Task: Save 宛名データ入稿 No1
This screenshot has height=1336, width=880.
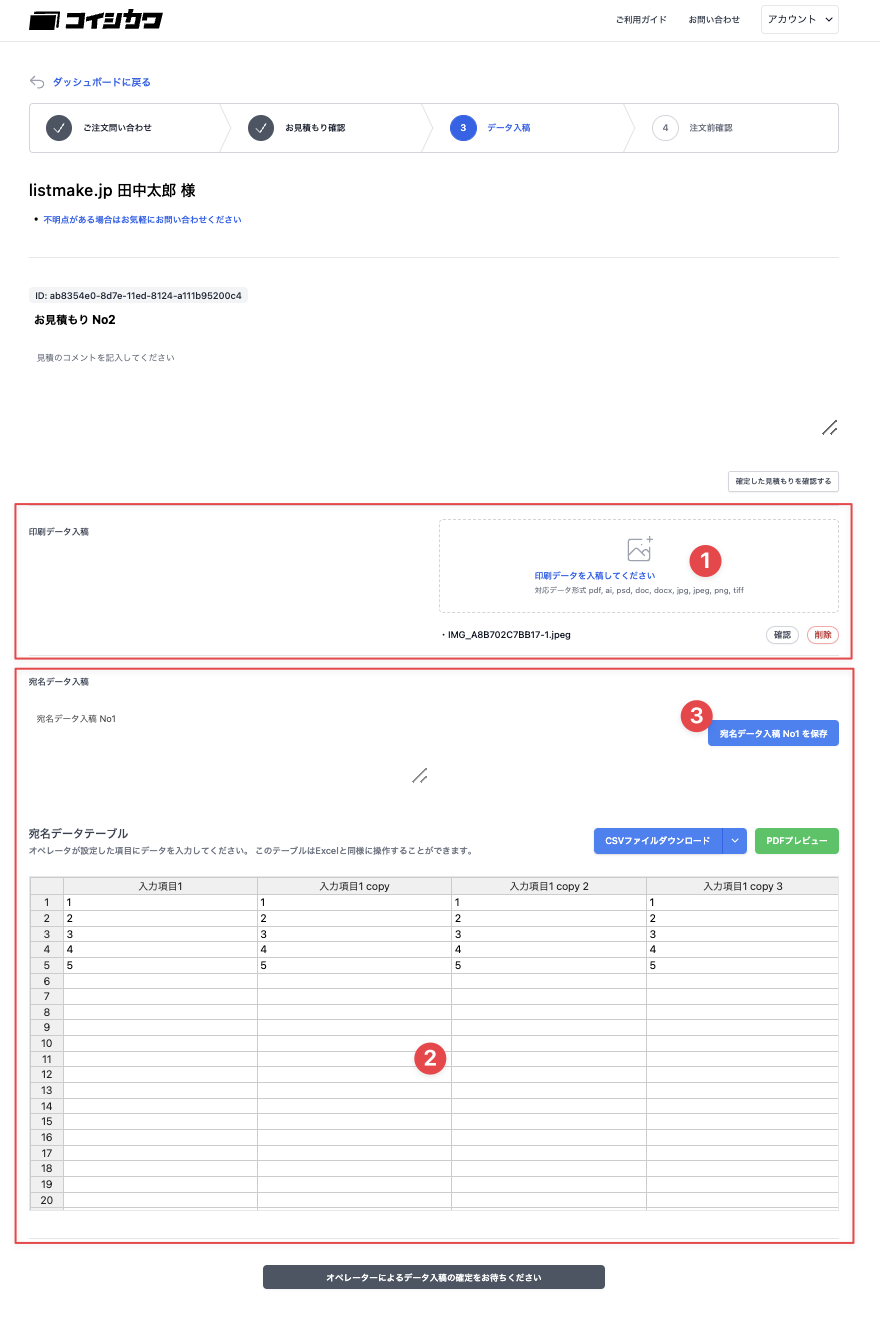Action: pyautogui.click(x=773, y=734)
